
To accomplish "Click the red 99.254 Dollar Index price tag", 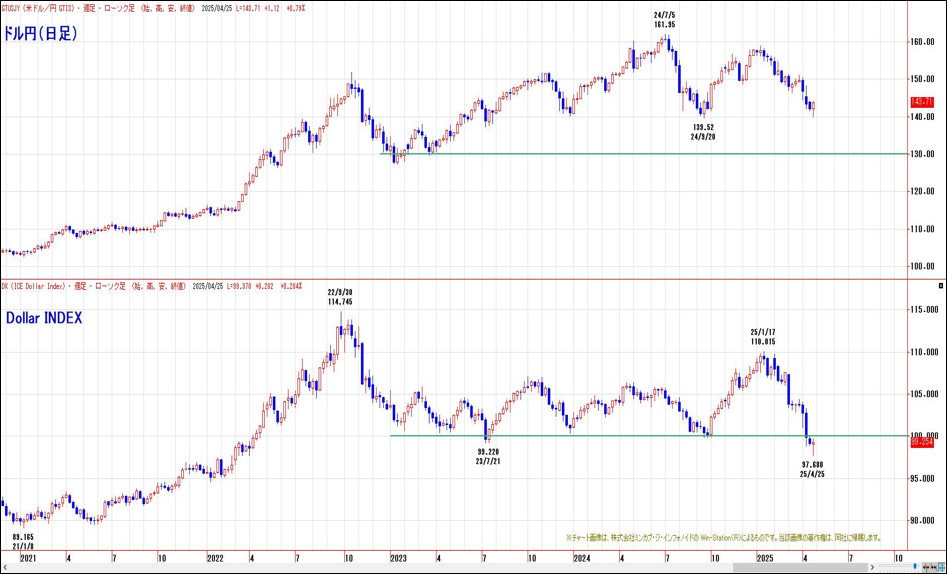I will pos(922,441).
